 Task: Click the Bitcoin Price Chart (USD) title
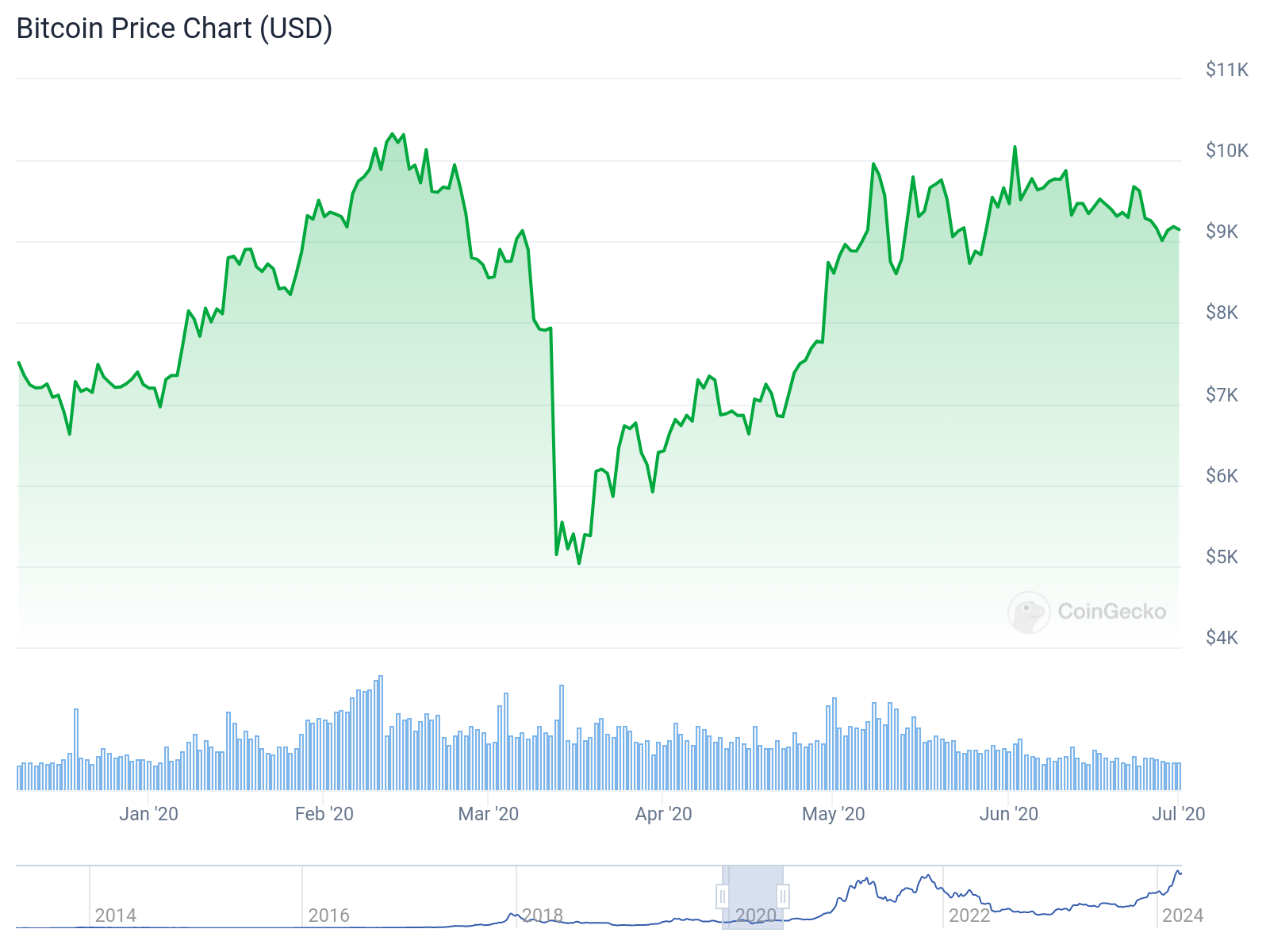point(175,29)
